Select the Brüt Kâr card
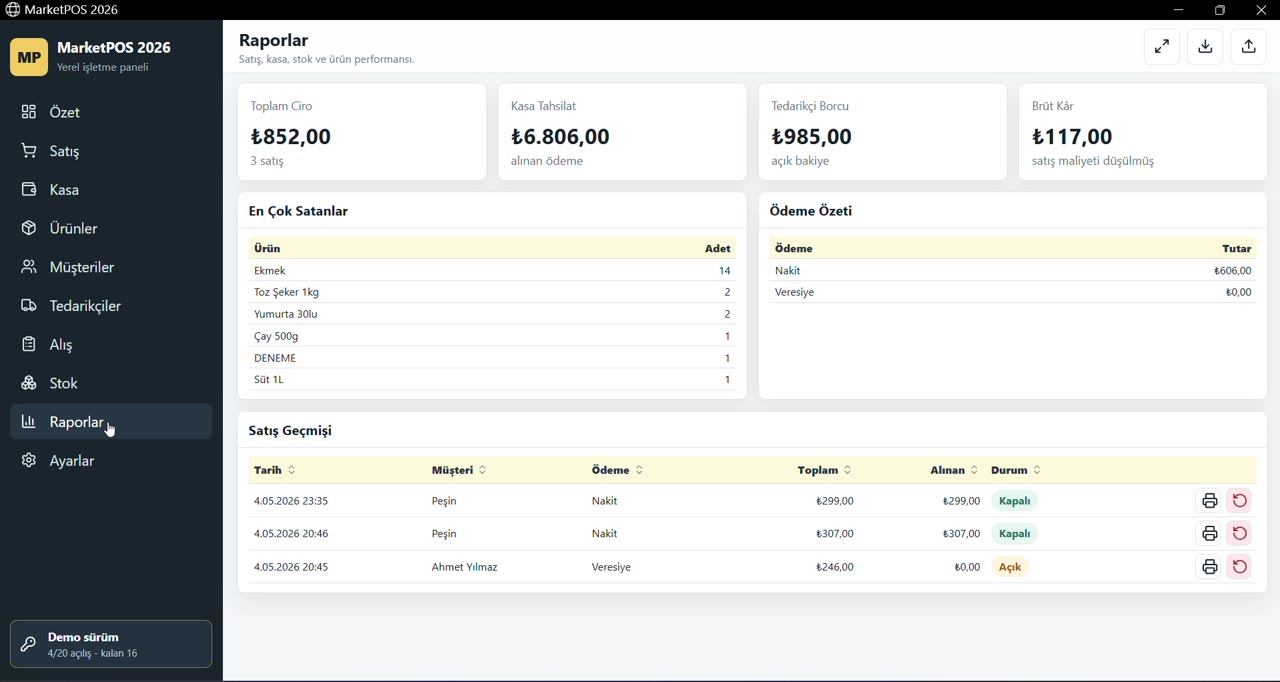The height and width of the screenshot is (682, 1280). point(1144,132)
